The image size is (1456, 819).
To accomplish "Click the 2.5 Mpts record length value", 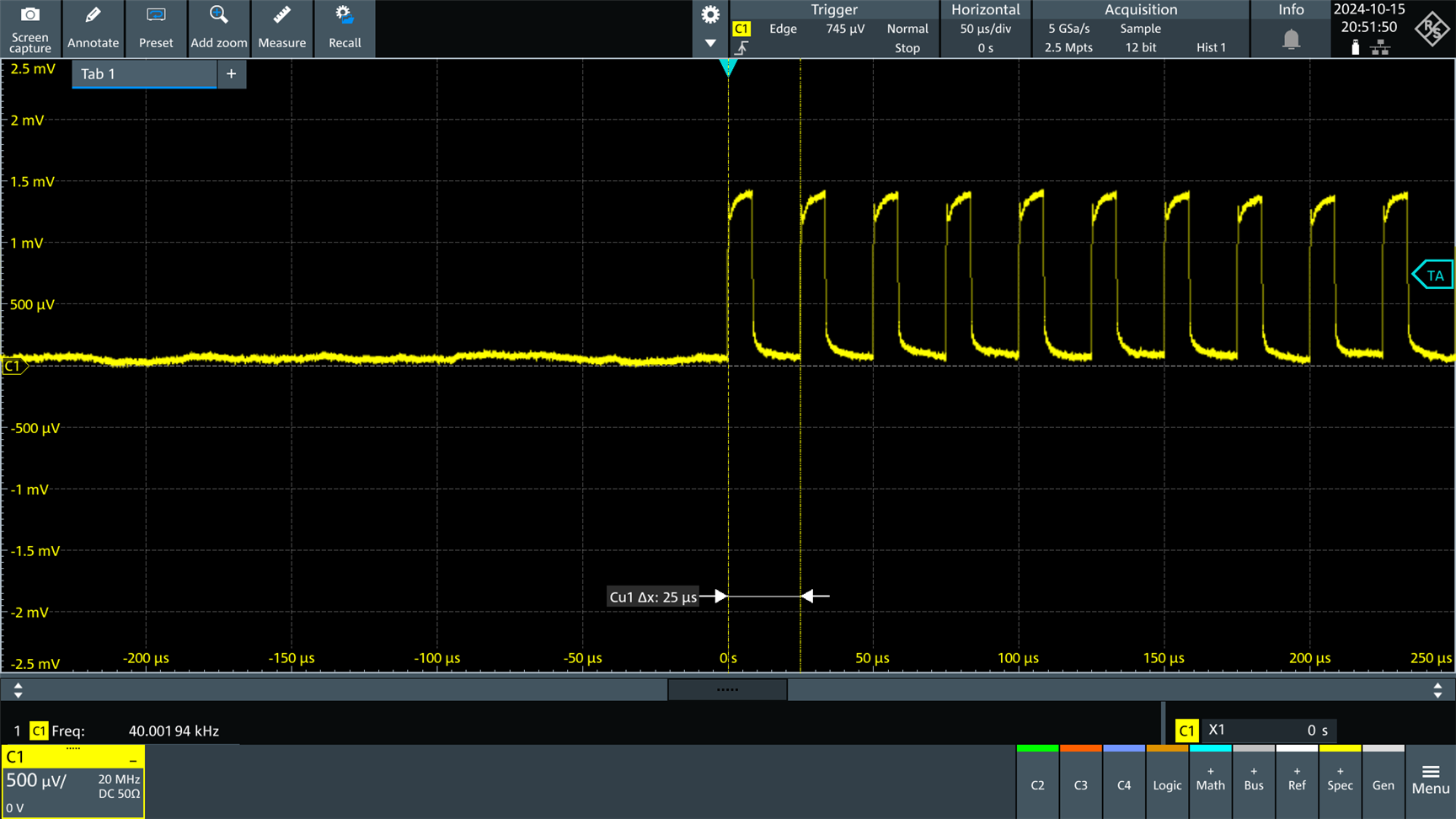I will point(1068,48).
